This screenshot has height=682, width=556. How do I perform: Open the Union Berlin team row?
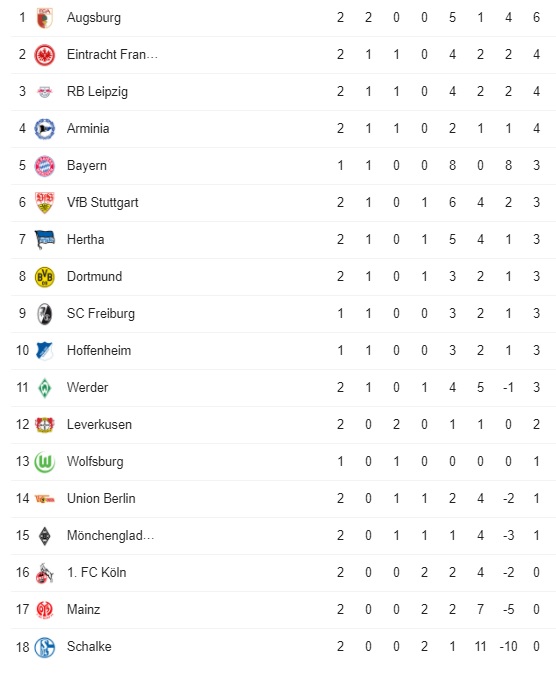tap(283, 499)
